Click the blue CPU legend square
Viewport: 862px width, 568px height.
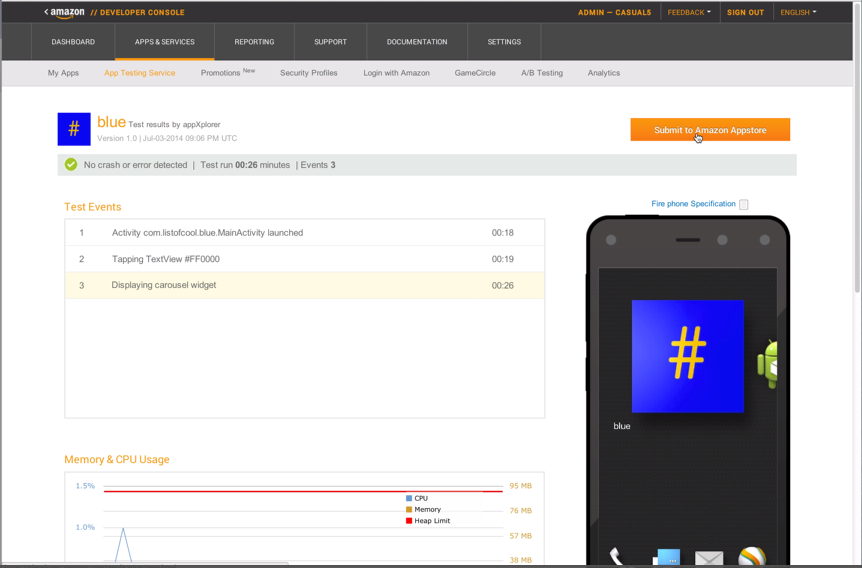409,498
